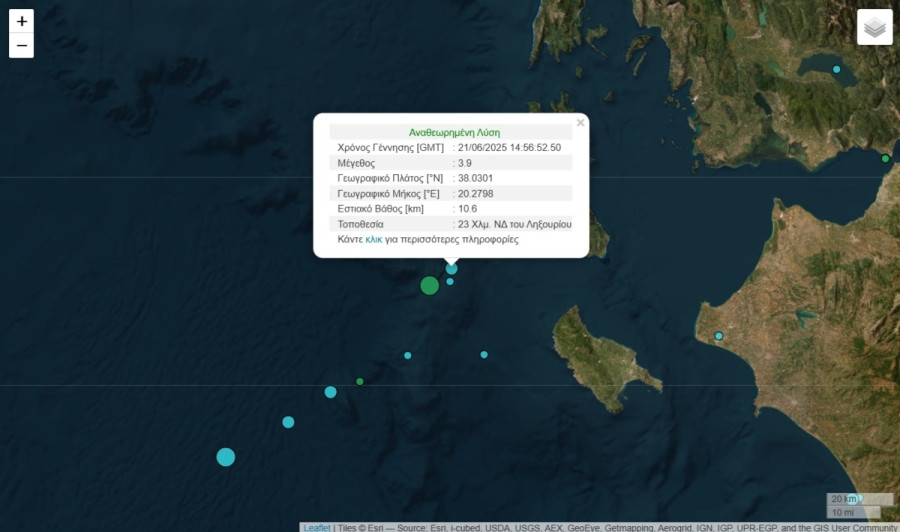Click the latitude value 38.0301
Image resolution: width=900 pixels, height=532 pixels.
(475, 178)
